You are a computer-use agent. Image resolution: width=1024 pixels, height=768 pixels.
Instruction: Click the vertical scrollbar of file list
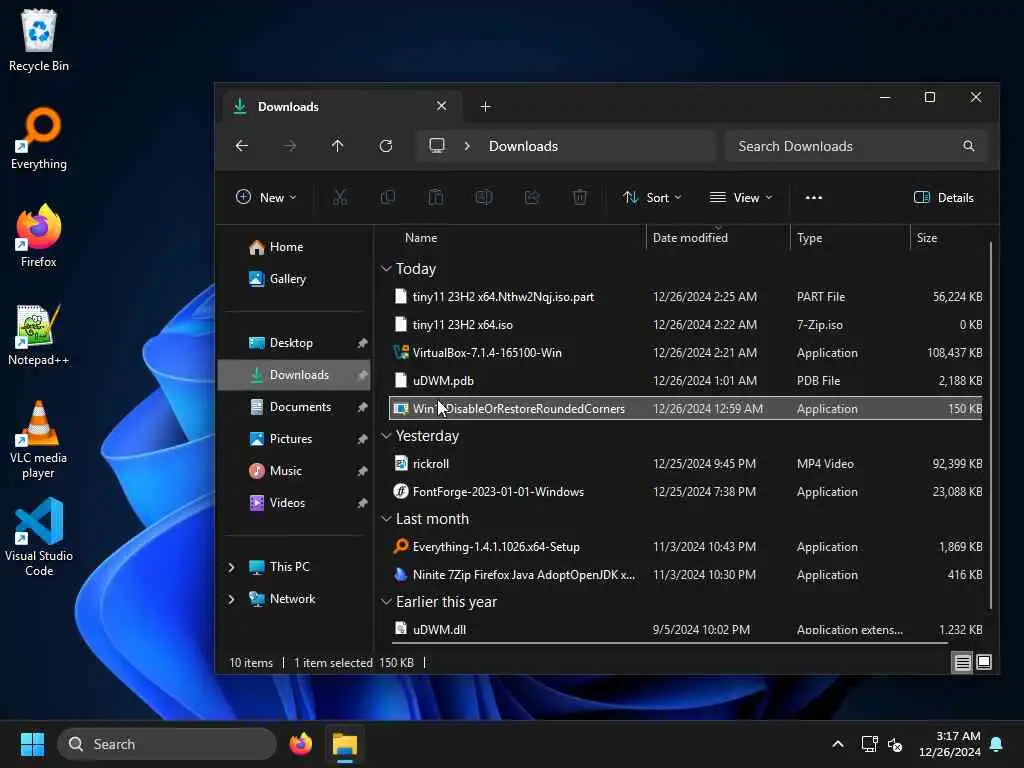tap(991, 424)
